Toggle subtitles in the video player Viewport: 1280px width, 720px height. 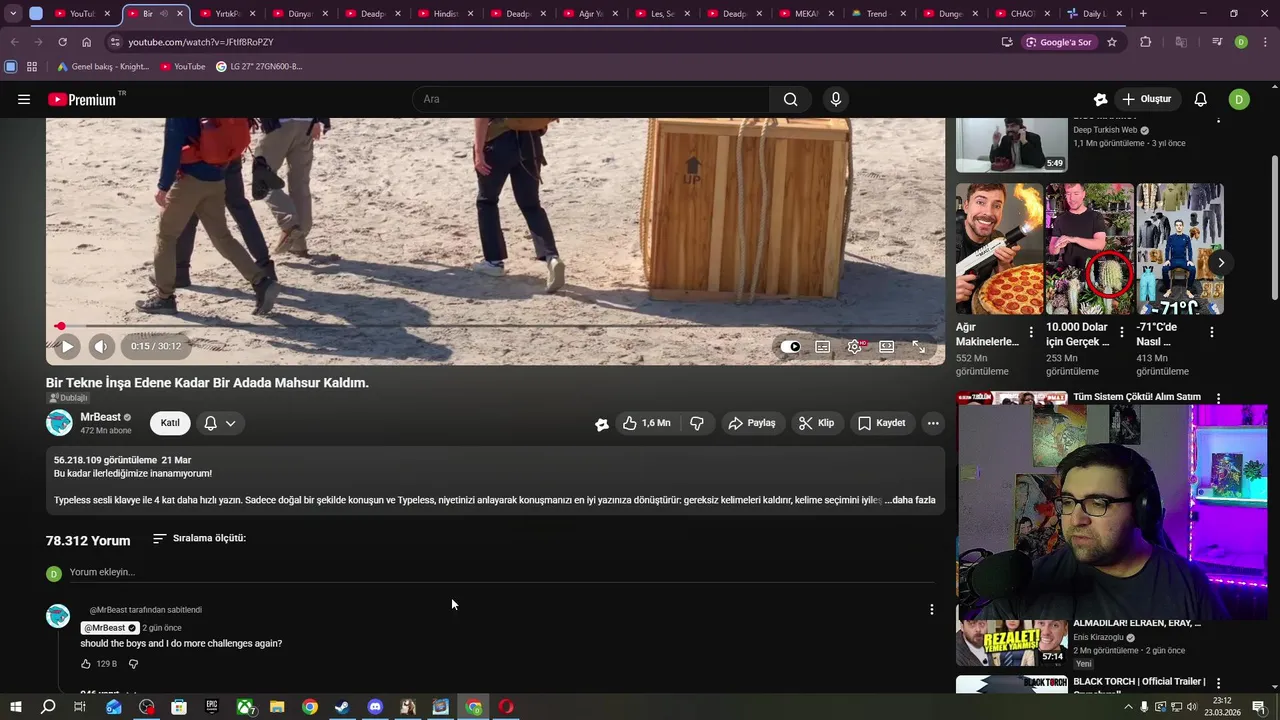click(822, 347)
